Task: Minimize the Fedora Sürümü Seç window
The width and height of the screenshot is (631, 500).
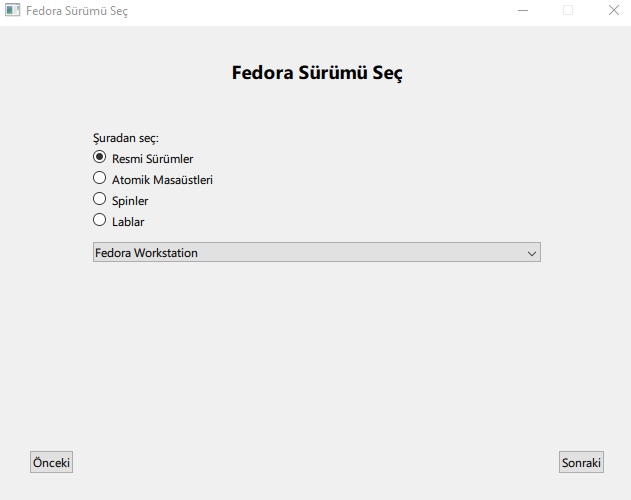Action: [x=523, y=11]
